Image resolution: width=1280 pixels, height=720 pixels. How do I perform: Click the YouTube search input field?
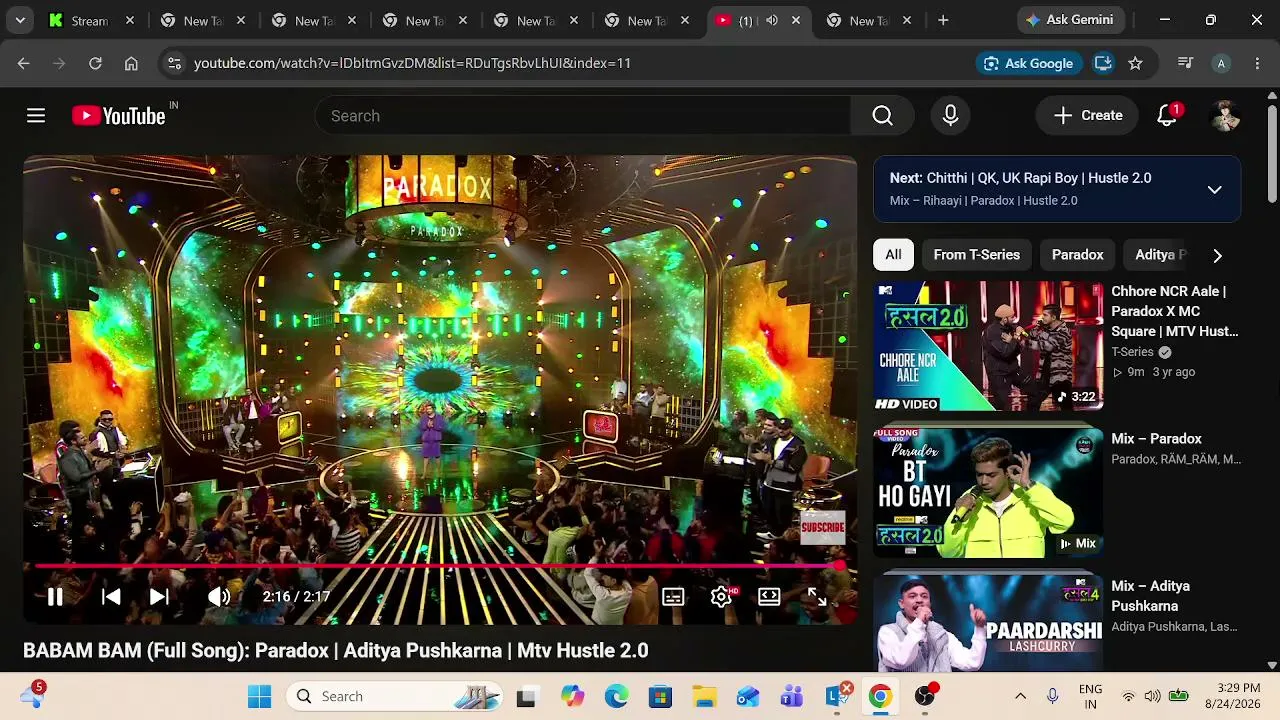(583, 116)
